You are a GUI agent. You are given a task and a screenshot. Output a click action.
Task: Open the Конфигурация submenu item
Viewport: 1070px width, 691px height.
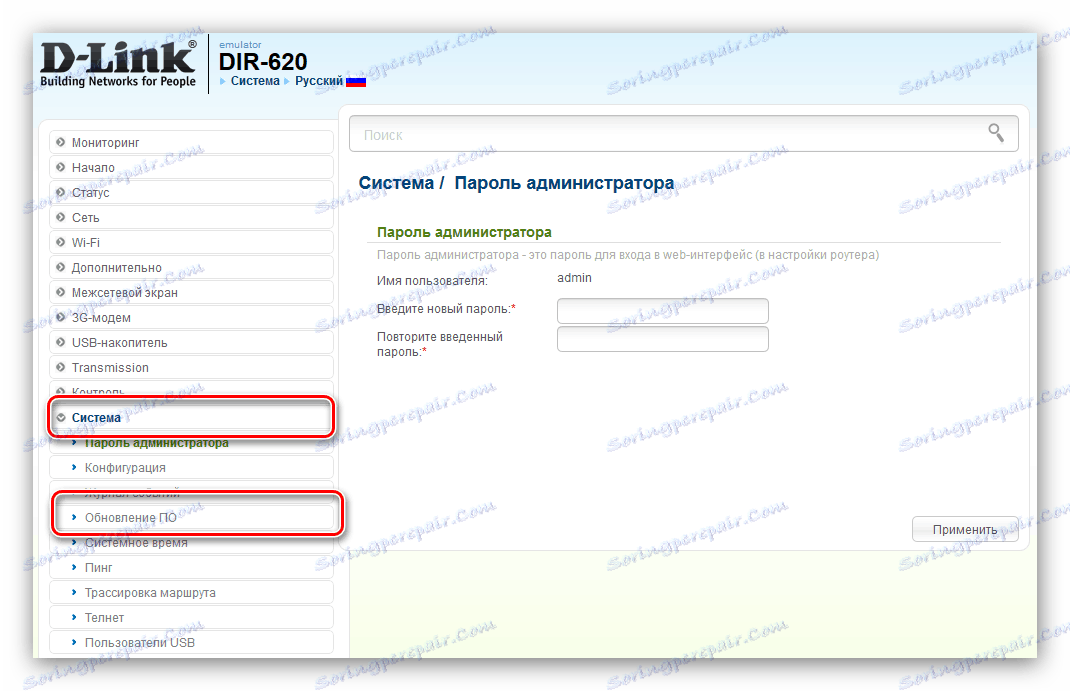tap(191, 467)
